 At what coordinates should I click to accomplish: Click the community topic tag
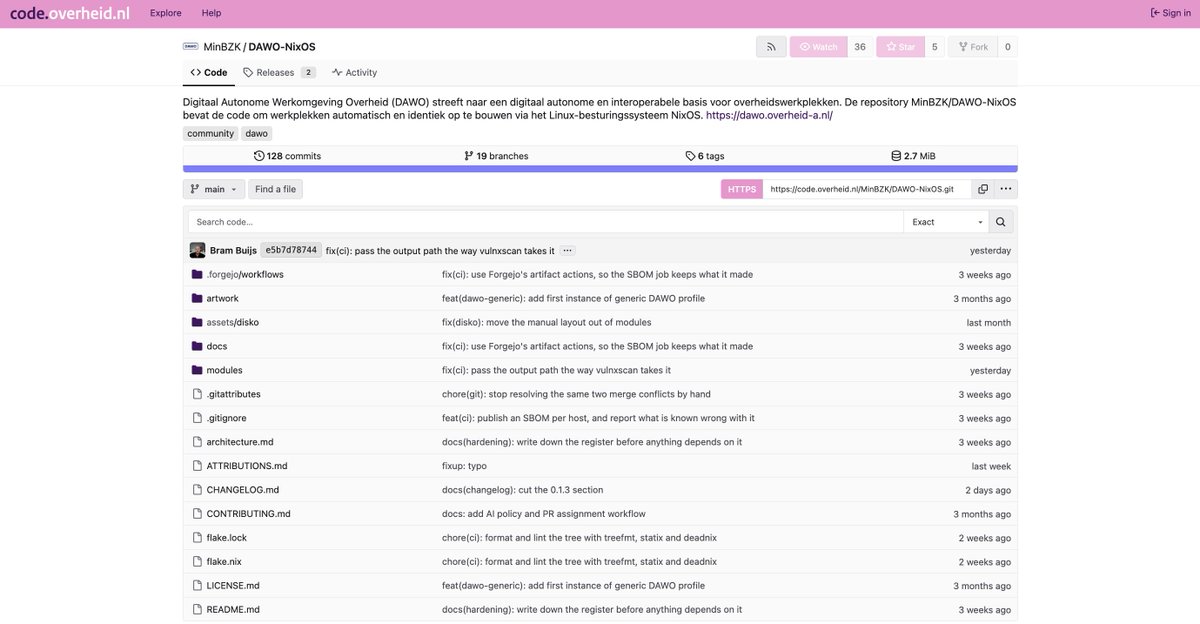pyautogui.click(x=210, y=133)
